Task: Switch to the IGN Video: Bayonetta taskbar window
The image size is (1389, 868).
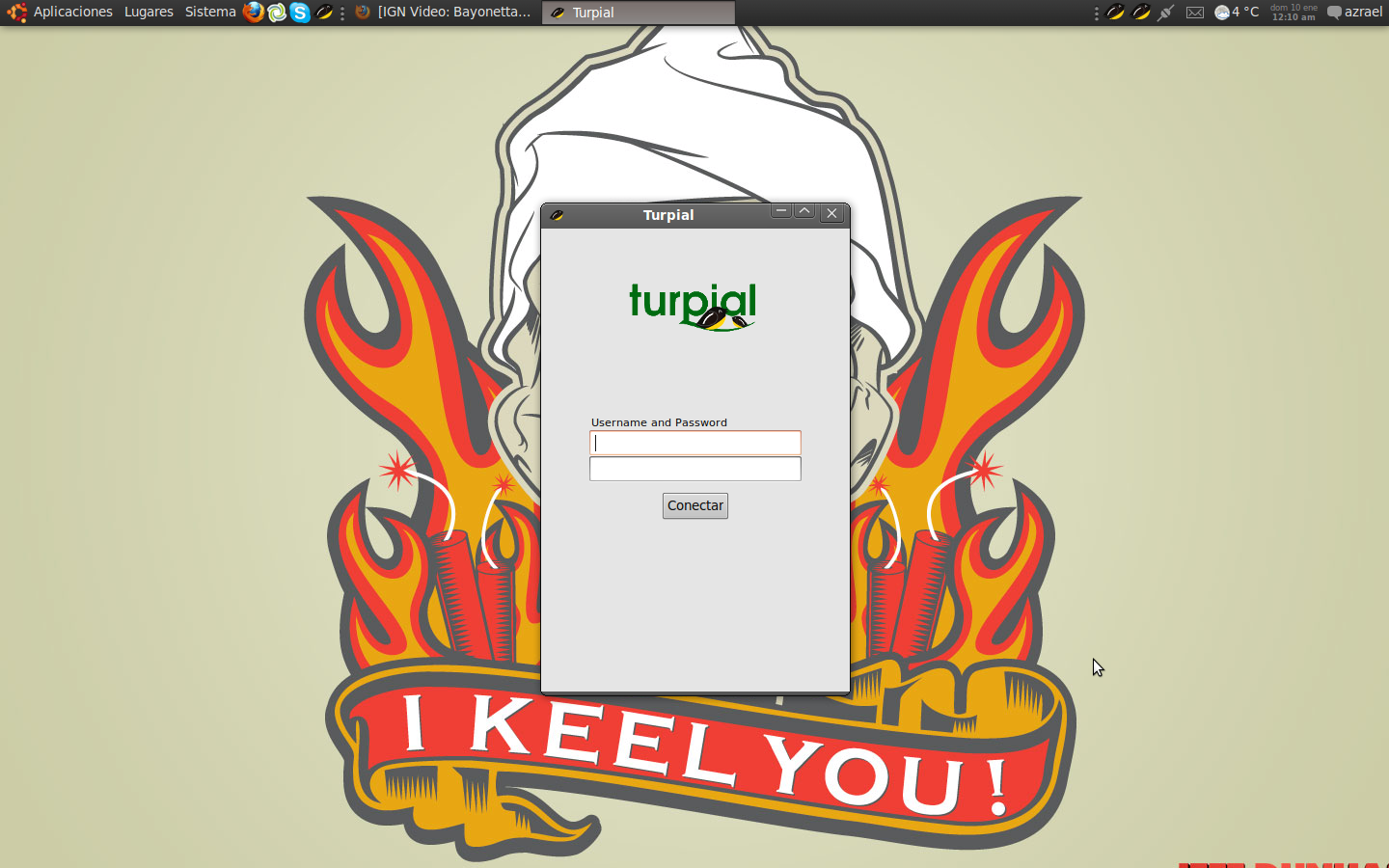Action: point(444,13)
